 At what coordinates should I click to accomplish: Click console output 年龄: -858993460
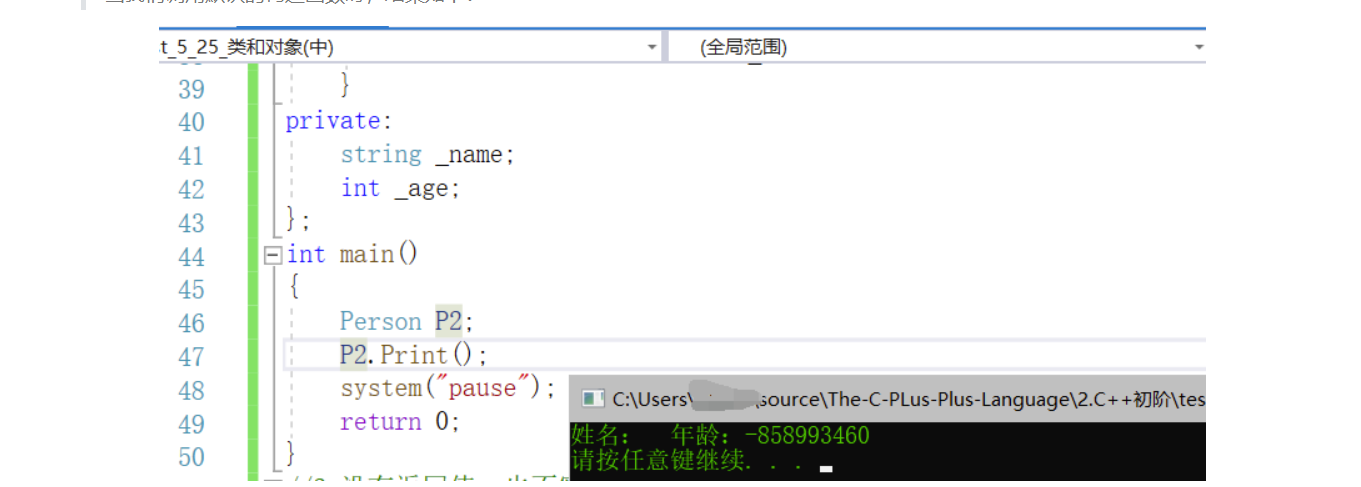coord(770,436)
